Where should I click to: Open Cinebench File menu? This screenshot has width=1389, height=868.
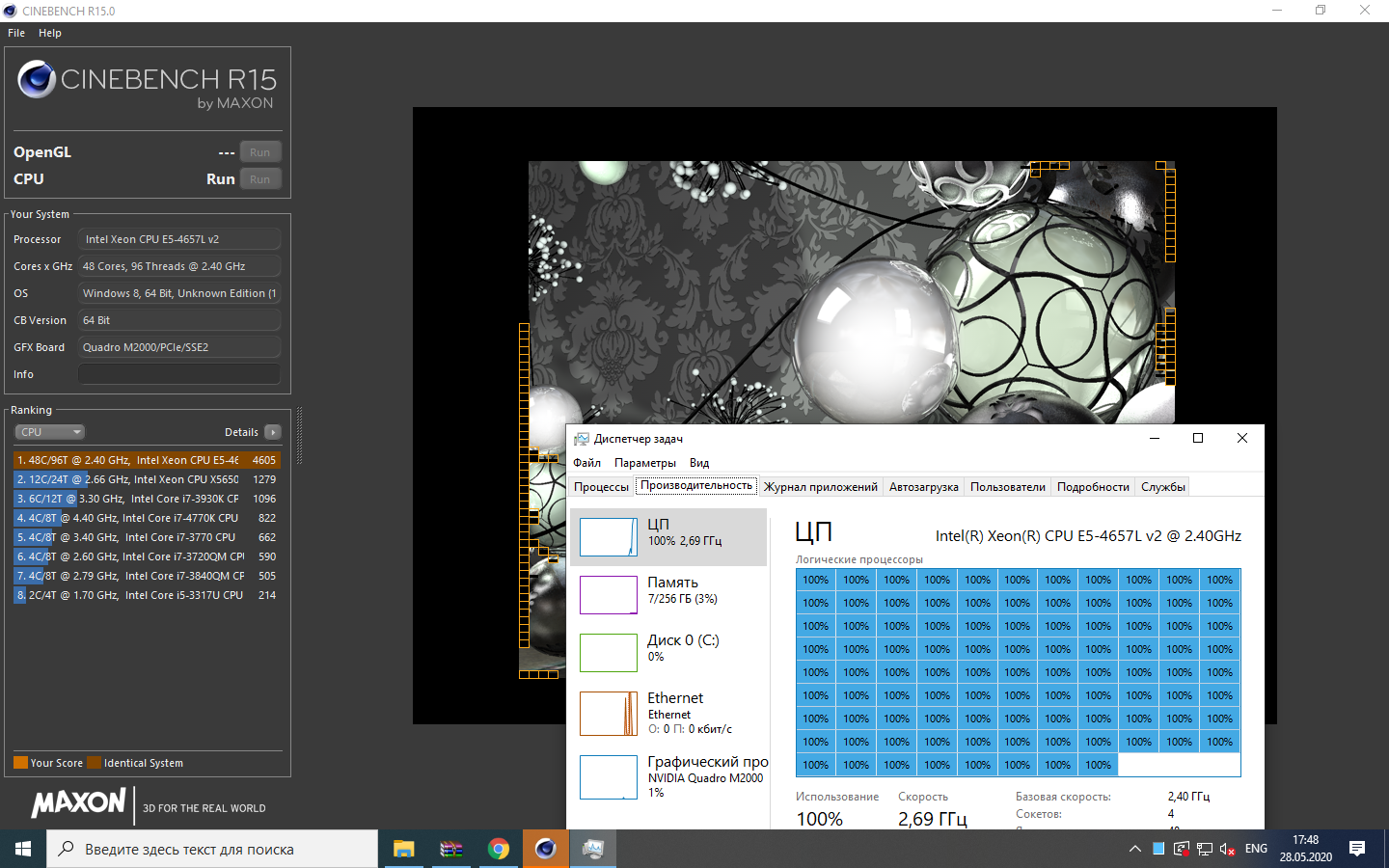(16, 33)
